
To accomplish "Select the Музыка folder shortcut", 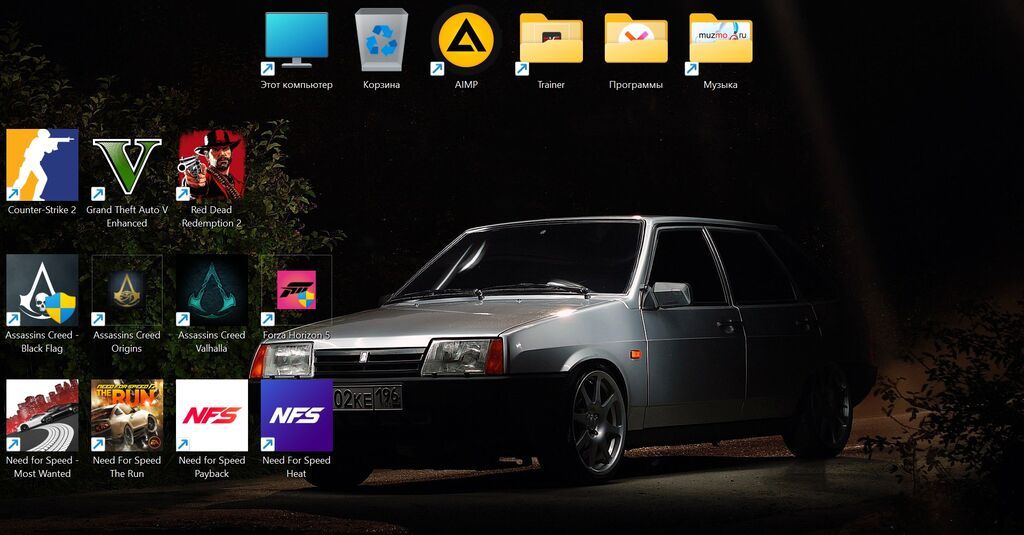I will click(721, 41).
